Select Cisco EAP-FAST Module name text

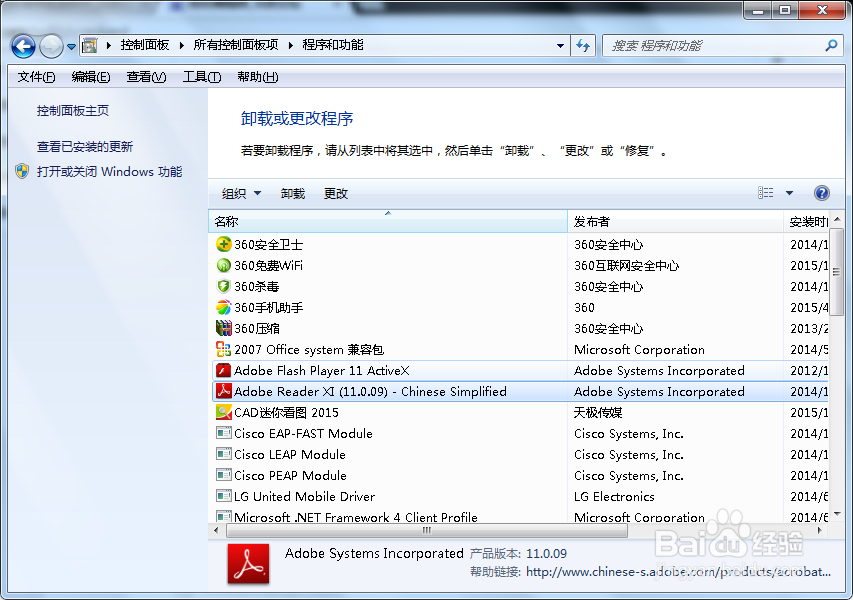(x=303, y=434)
